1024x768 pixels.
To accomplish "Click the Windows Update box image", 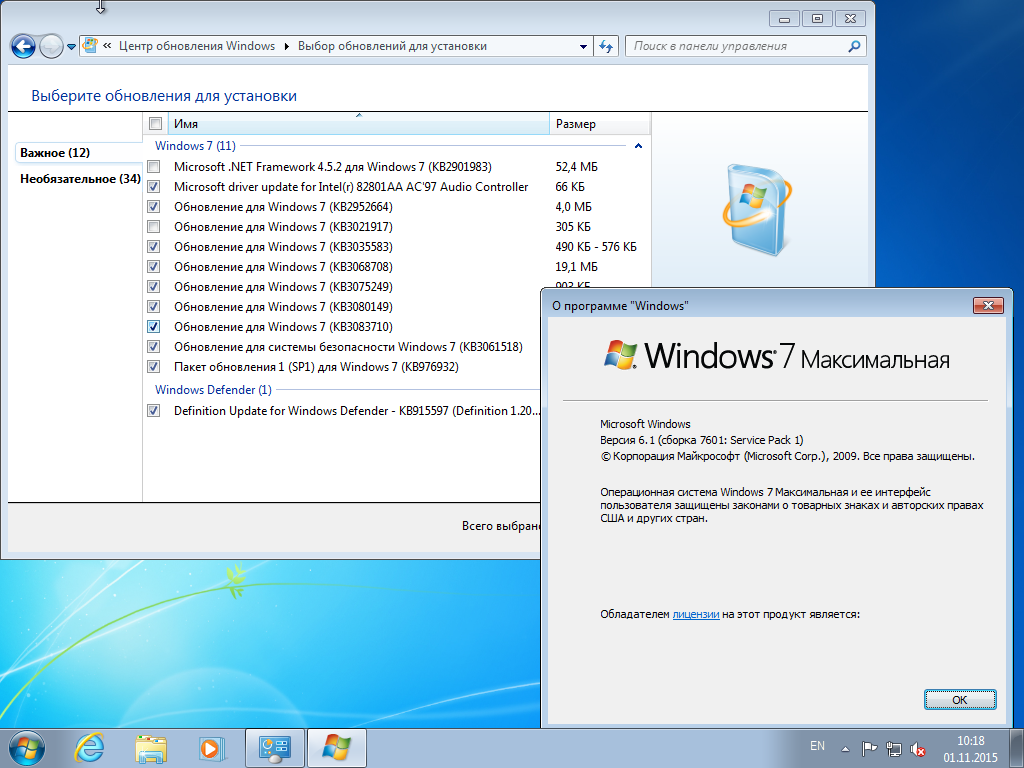I will [x=758, y=210].
